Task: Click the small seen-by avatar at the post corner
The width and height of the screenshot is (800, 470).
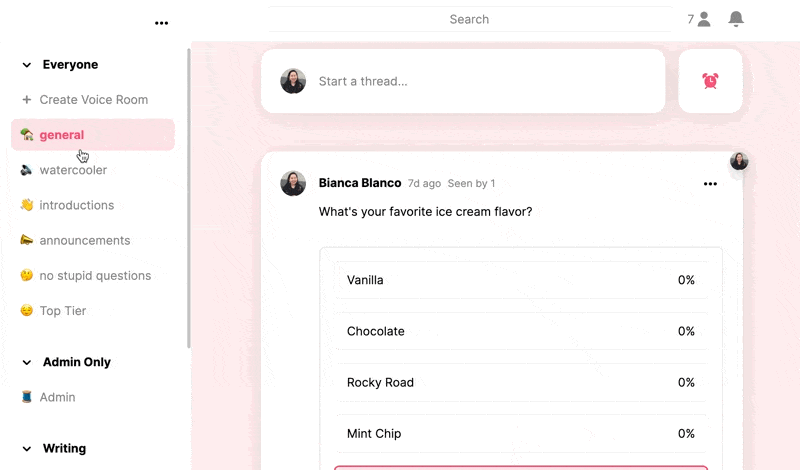Action: [739, 161]
